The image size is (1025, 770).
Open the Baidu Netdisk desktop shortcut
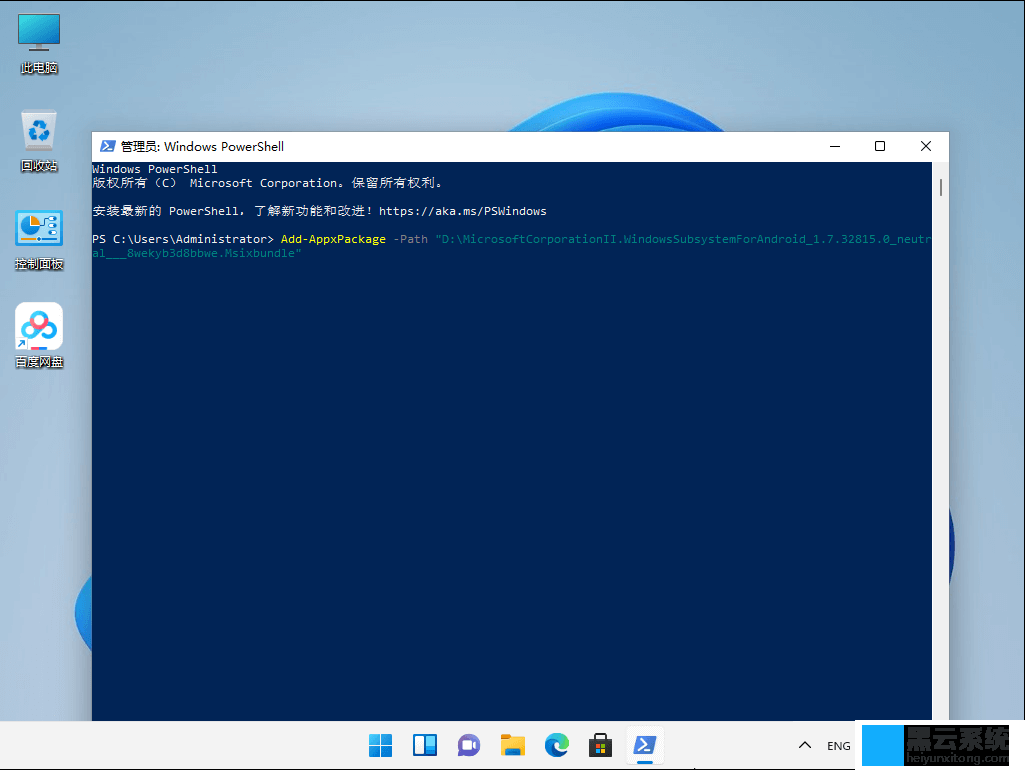pos(38,330)
